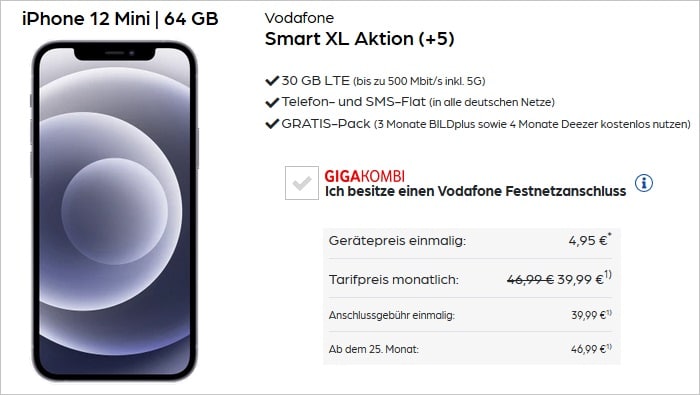Click the Vodafone provider label
The height and width of the screenshot is (395, 700).
click(299, 18)
